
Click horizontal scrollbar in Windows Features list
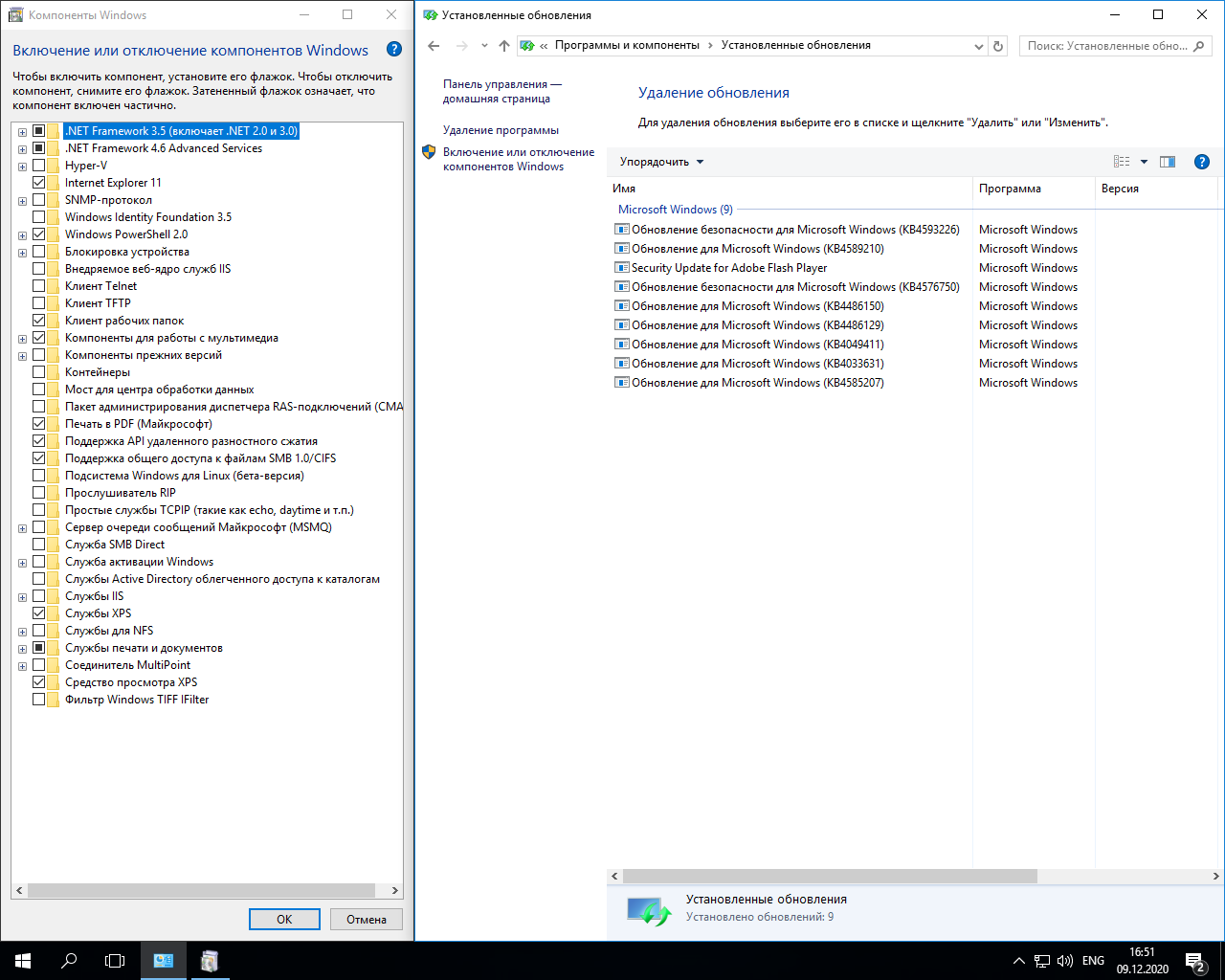(x=200, y=890)
